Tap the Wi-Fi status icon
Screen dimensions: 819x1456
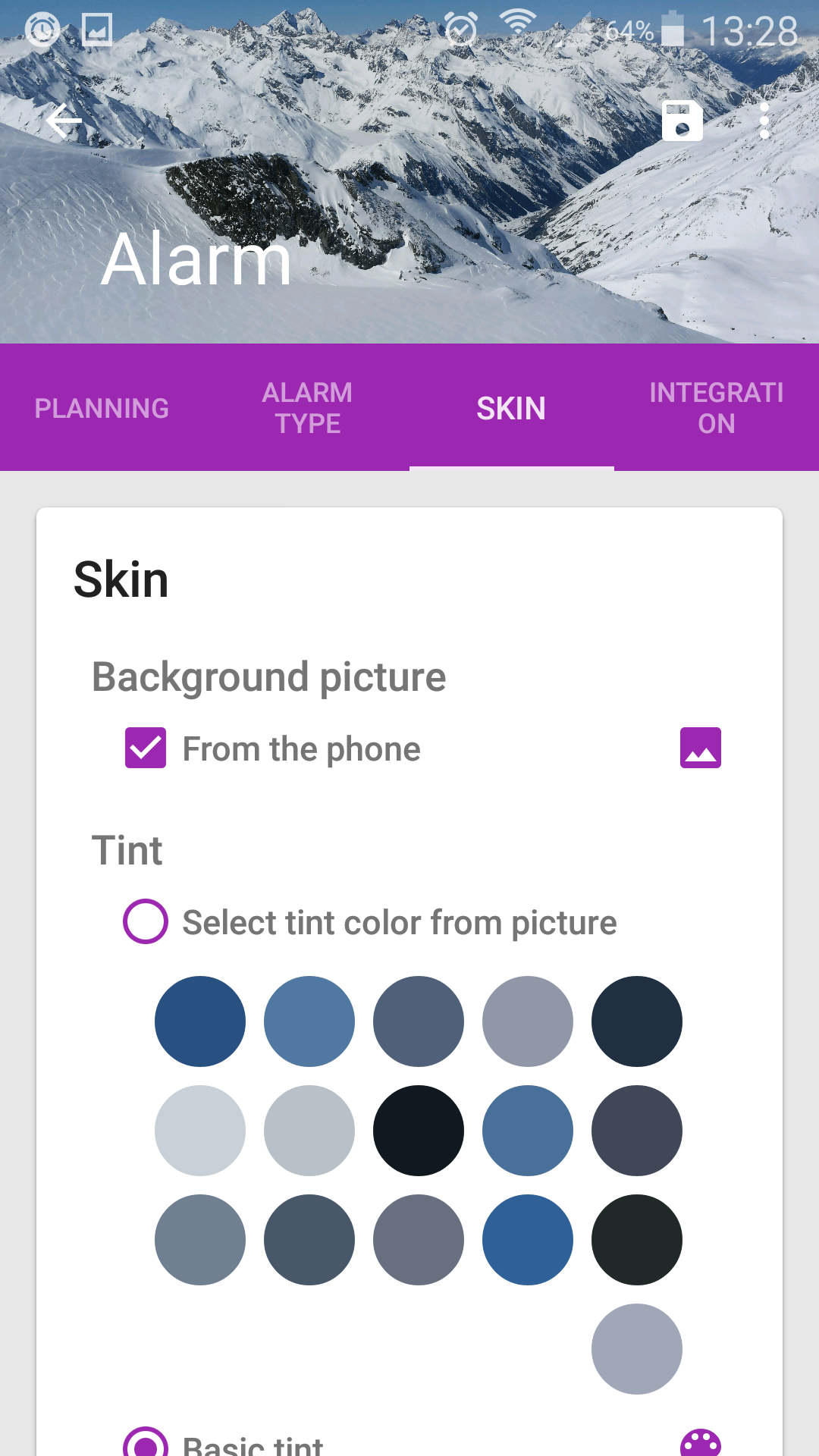(519, 24)
